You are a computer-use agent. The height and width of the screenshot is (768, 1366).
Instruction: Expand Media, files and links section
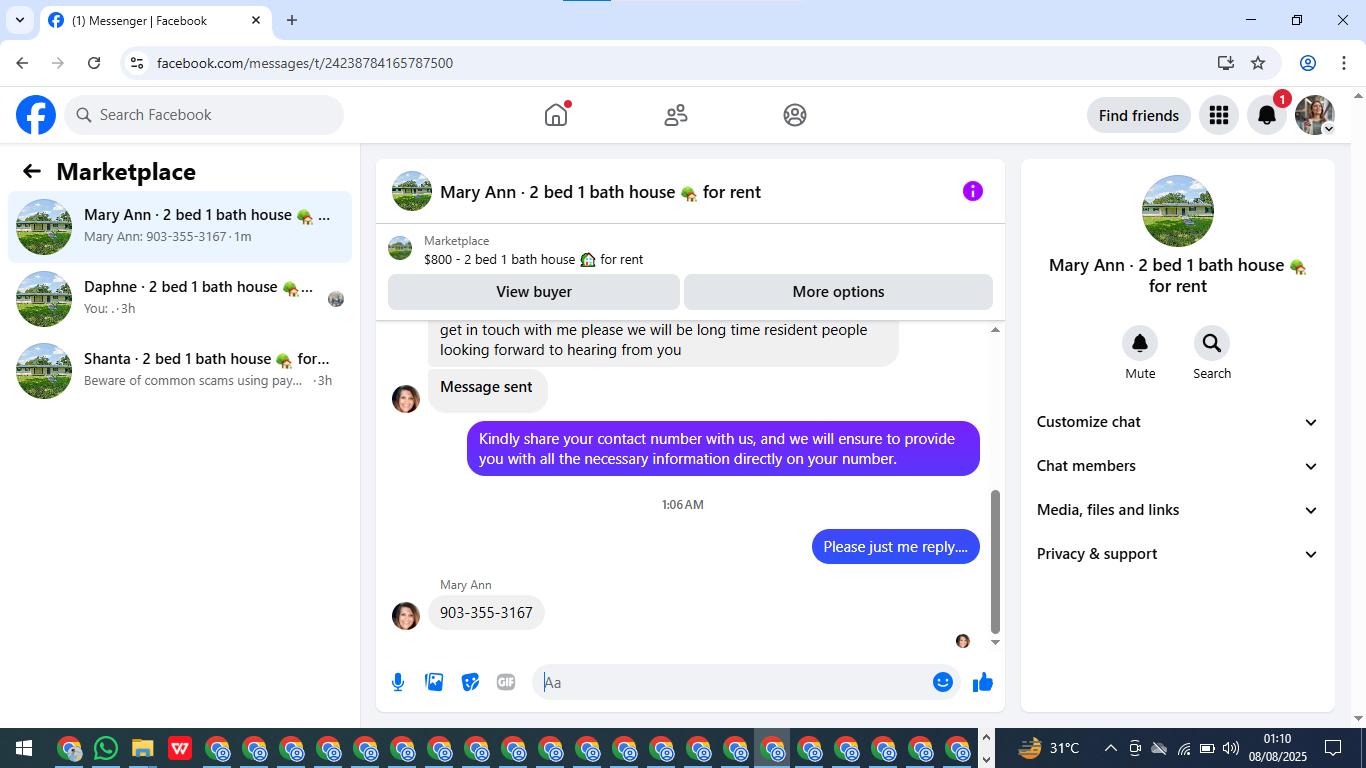[x=1178, y=510]
